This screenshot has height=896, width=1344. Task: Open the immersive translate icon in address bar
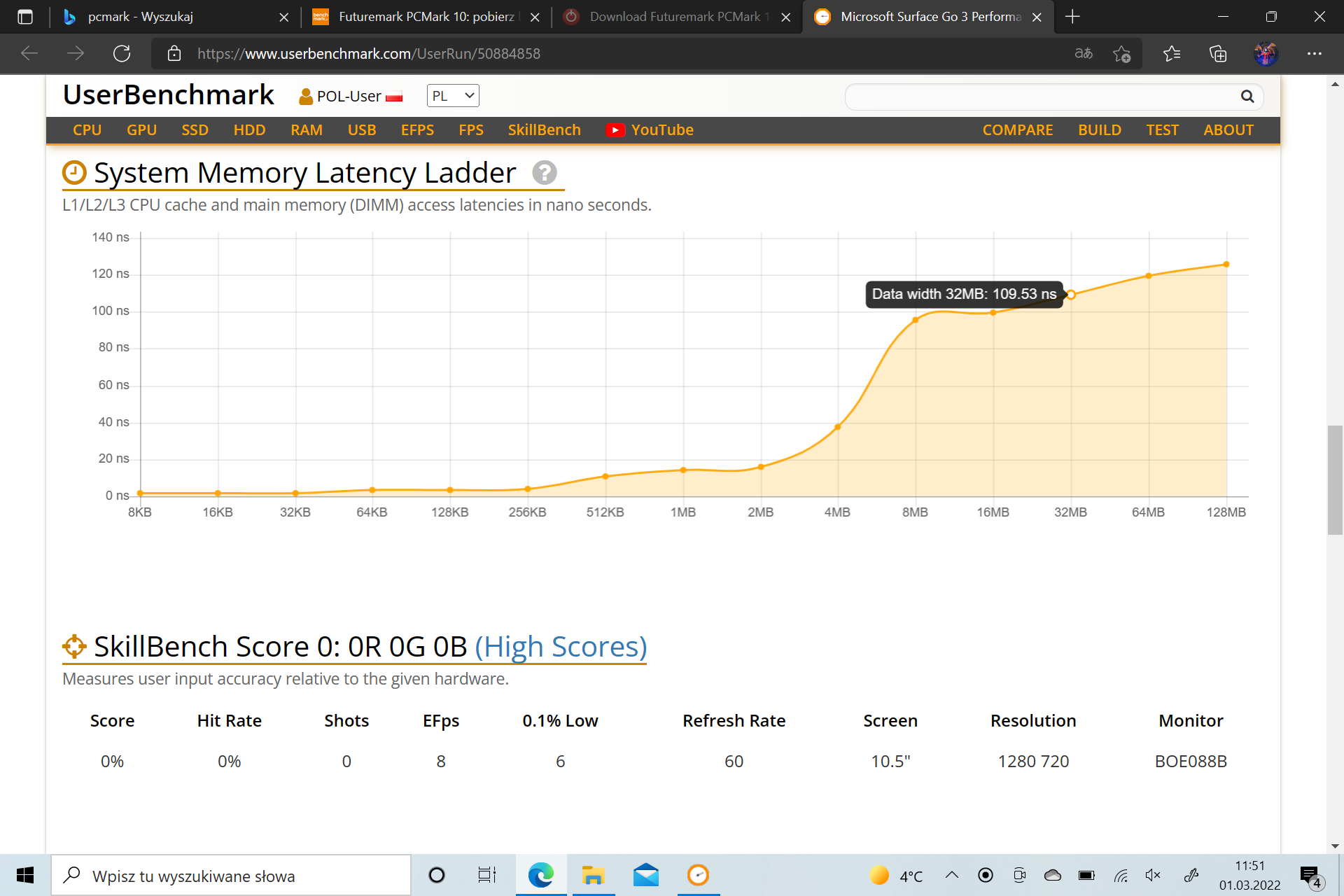pos(1083,54)
